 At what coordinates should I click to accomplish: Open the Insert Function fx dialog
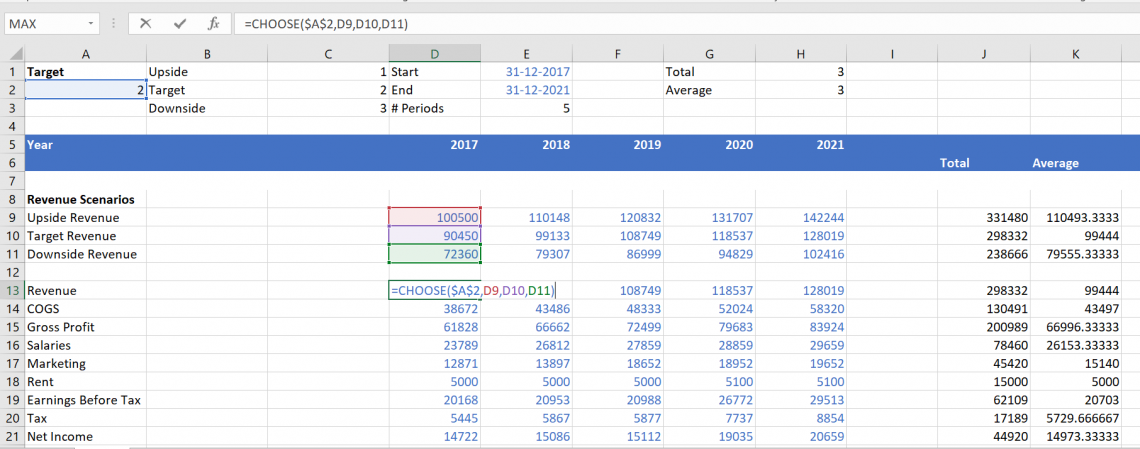tap(212, 23)
